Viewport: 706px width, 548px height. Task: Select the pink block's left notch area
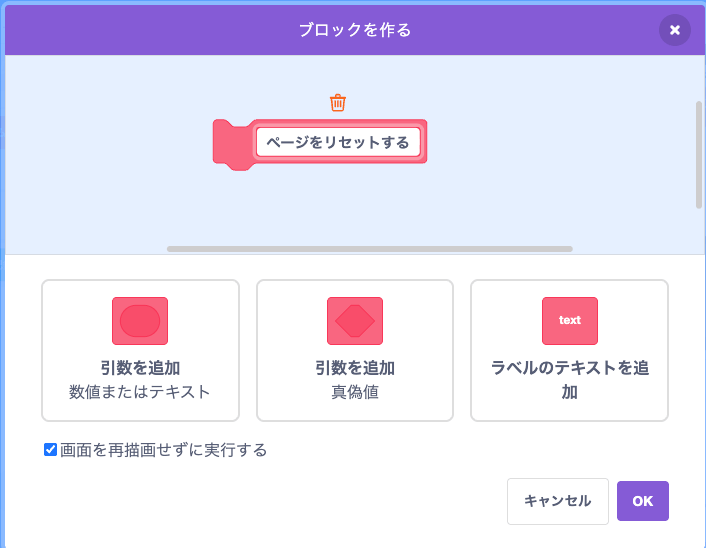pyautogui.click(x=232, y=144)
